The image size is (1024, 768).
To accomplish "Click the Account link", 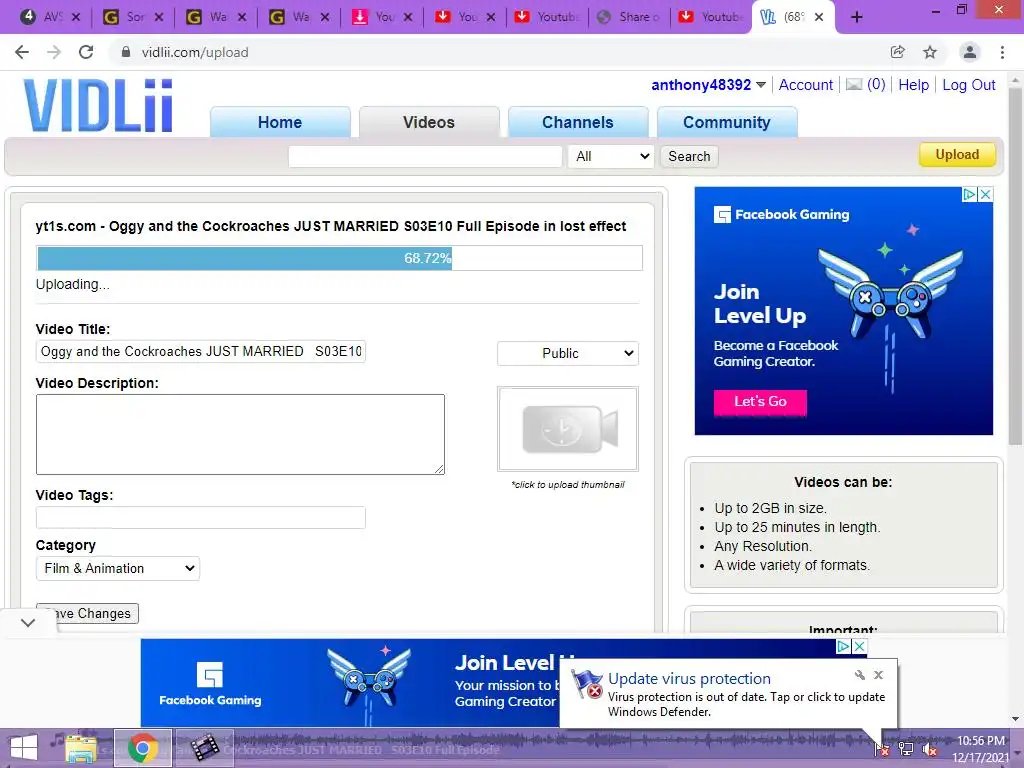I will coord(806,85).
